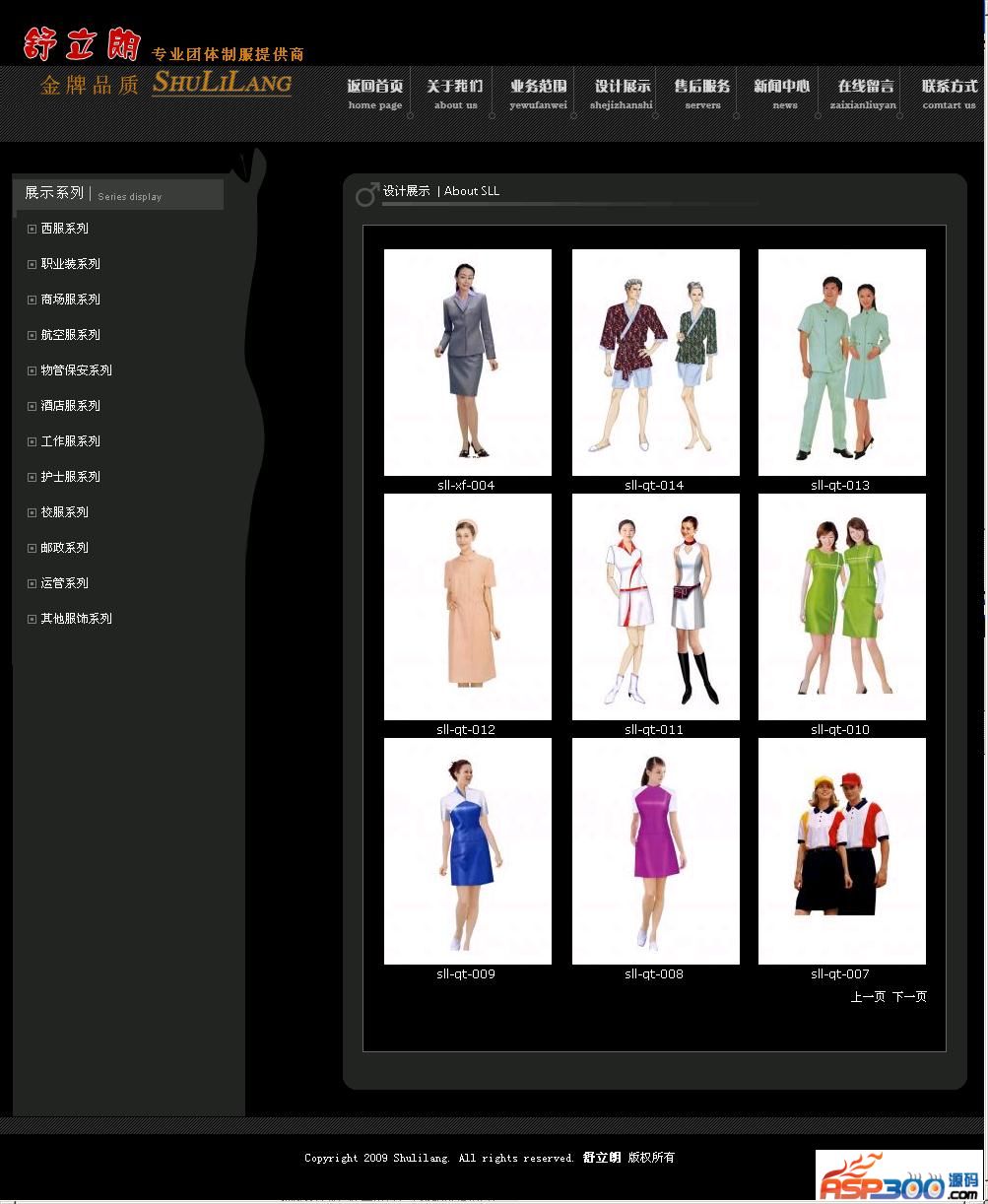Go to next page with 下一页

click(x=909, y=997)
